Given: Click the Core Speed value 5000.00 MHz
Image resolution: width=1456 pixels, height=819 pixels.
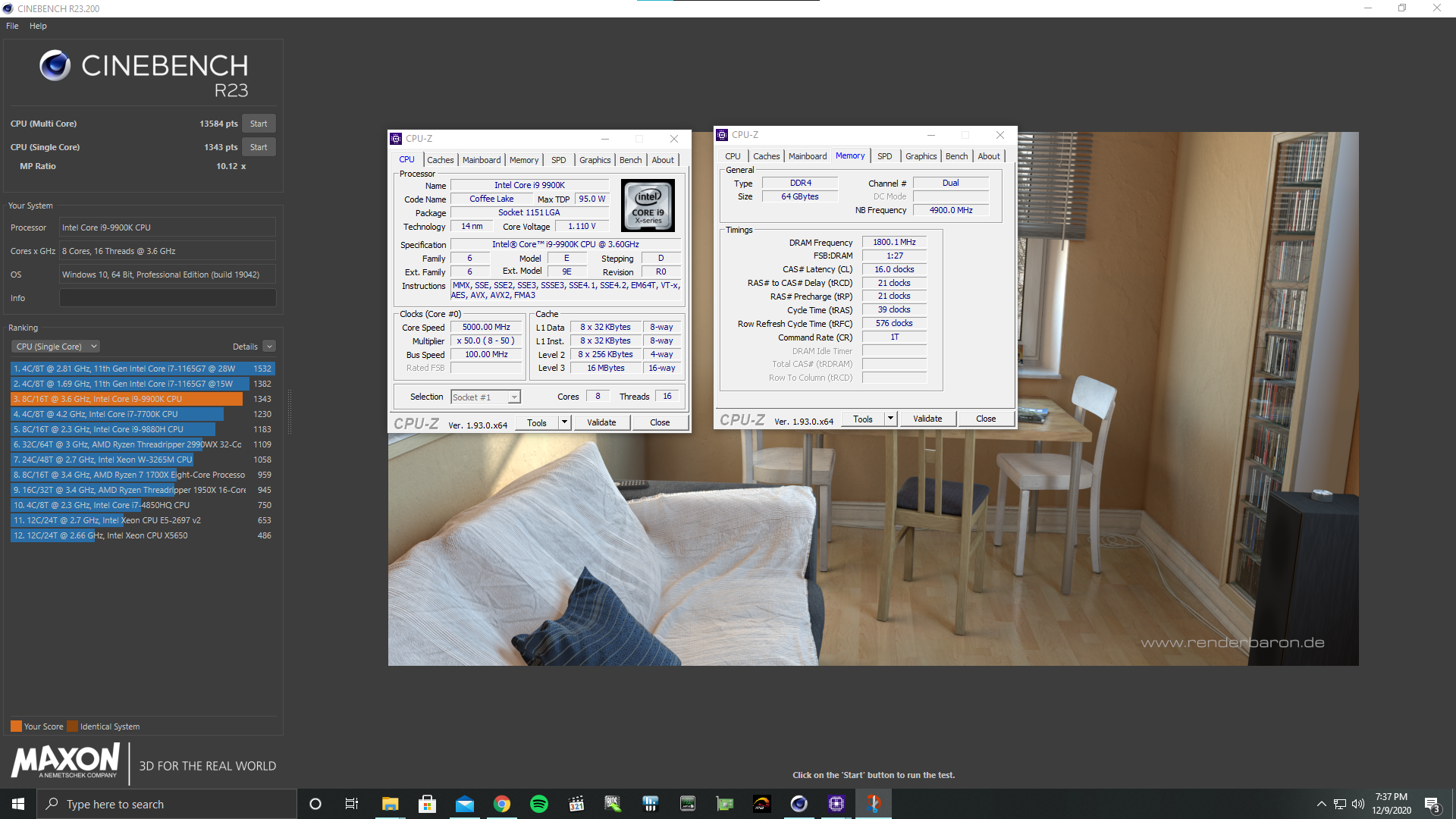Looking at the screenshot, I should [x=486, y=328].
